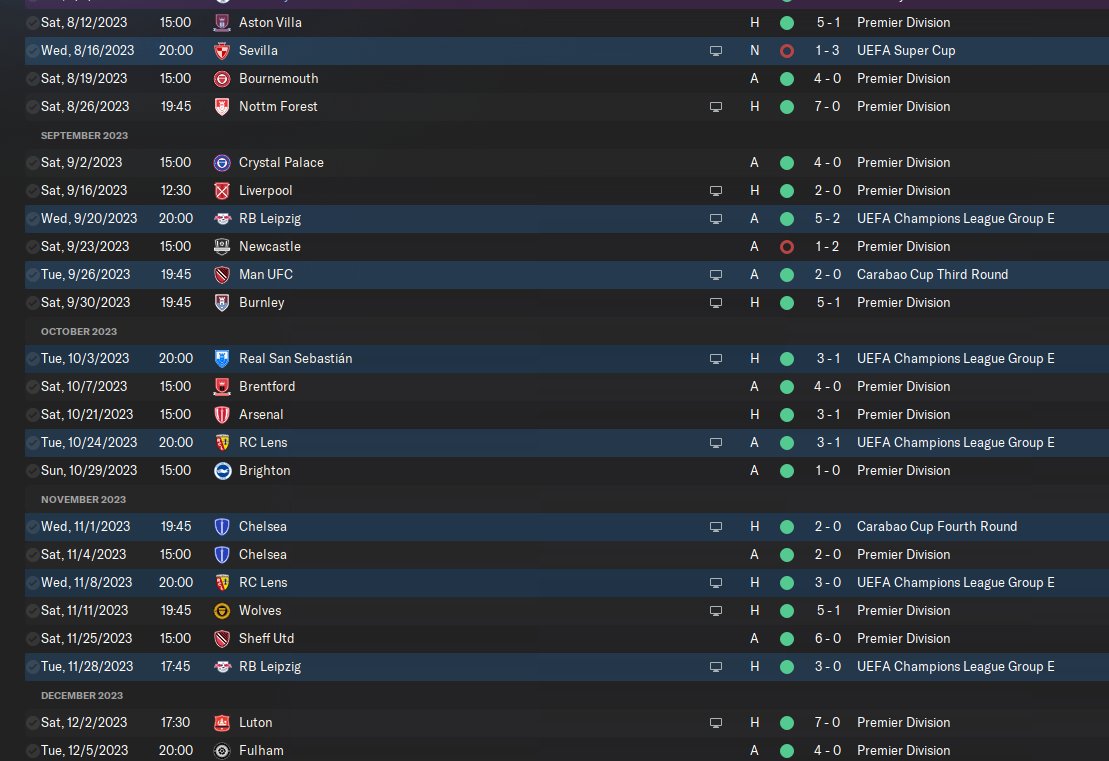Image resolution: width=1109 pixels, height=761 pixels.
Task: Click the TV icon on Nottm Forest row
Action: (x=715, y=106)
